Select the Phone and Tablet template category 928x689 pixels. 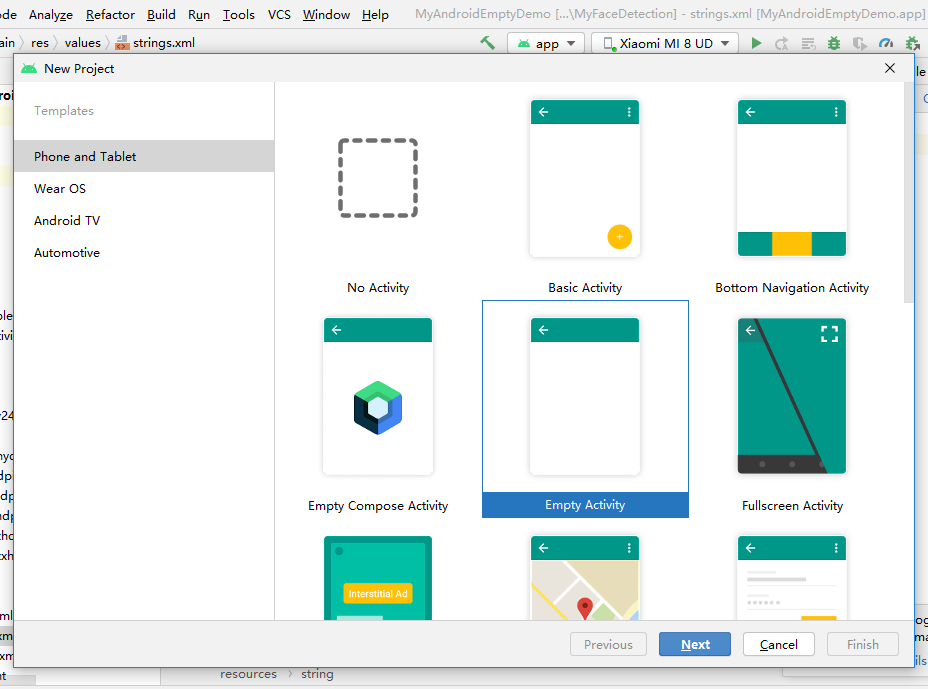pyautogui.click(x=144, y=156)
